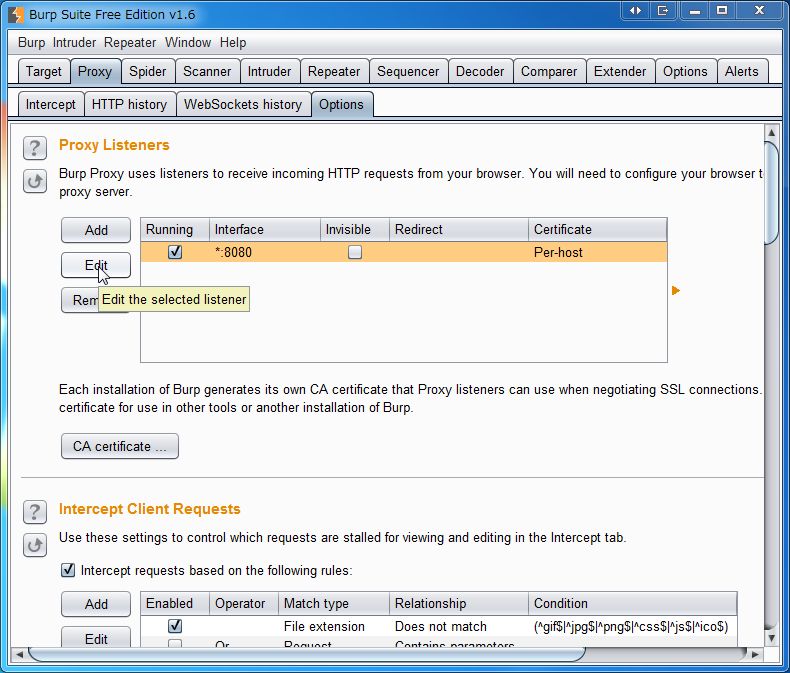Toggle Intercept requests based on rules

click(68, 570)
